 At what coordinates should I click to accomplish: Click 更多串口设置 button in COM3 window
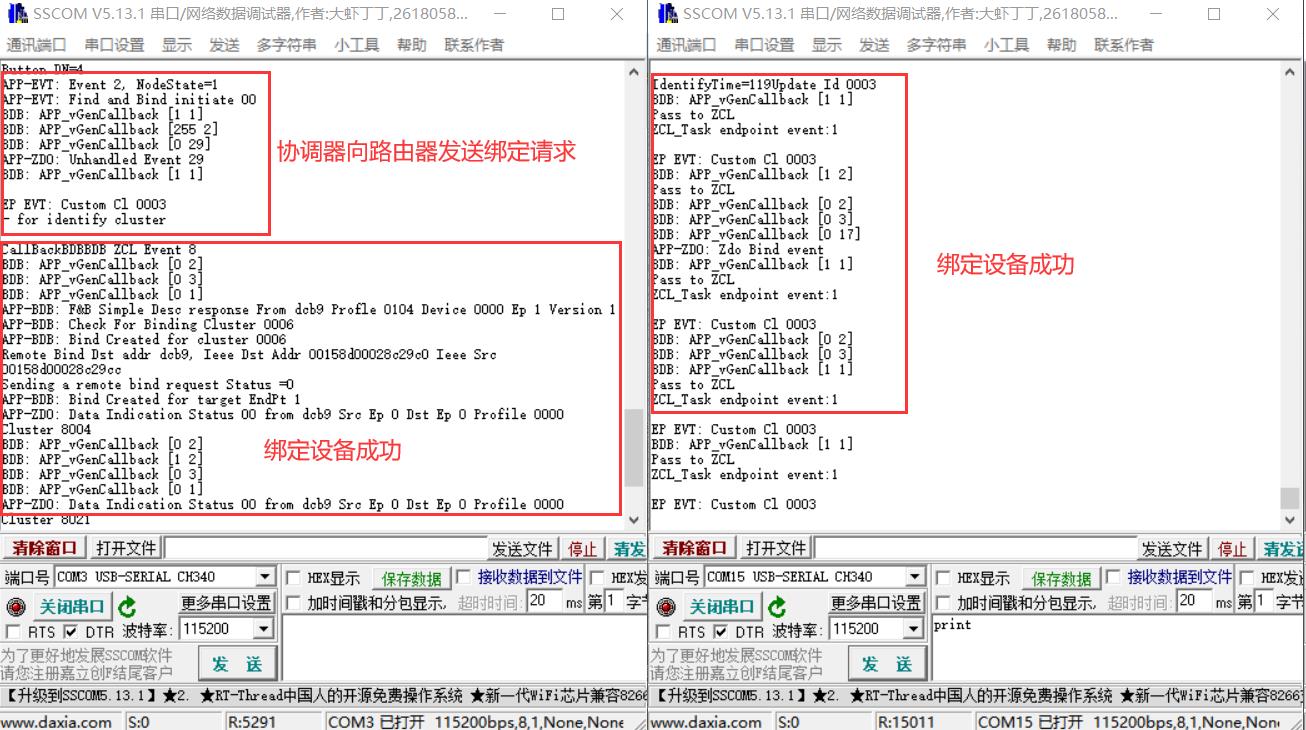[226, 603]
